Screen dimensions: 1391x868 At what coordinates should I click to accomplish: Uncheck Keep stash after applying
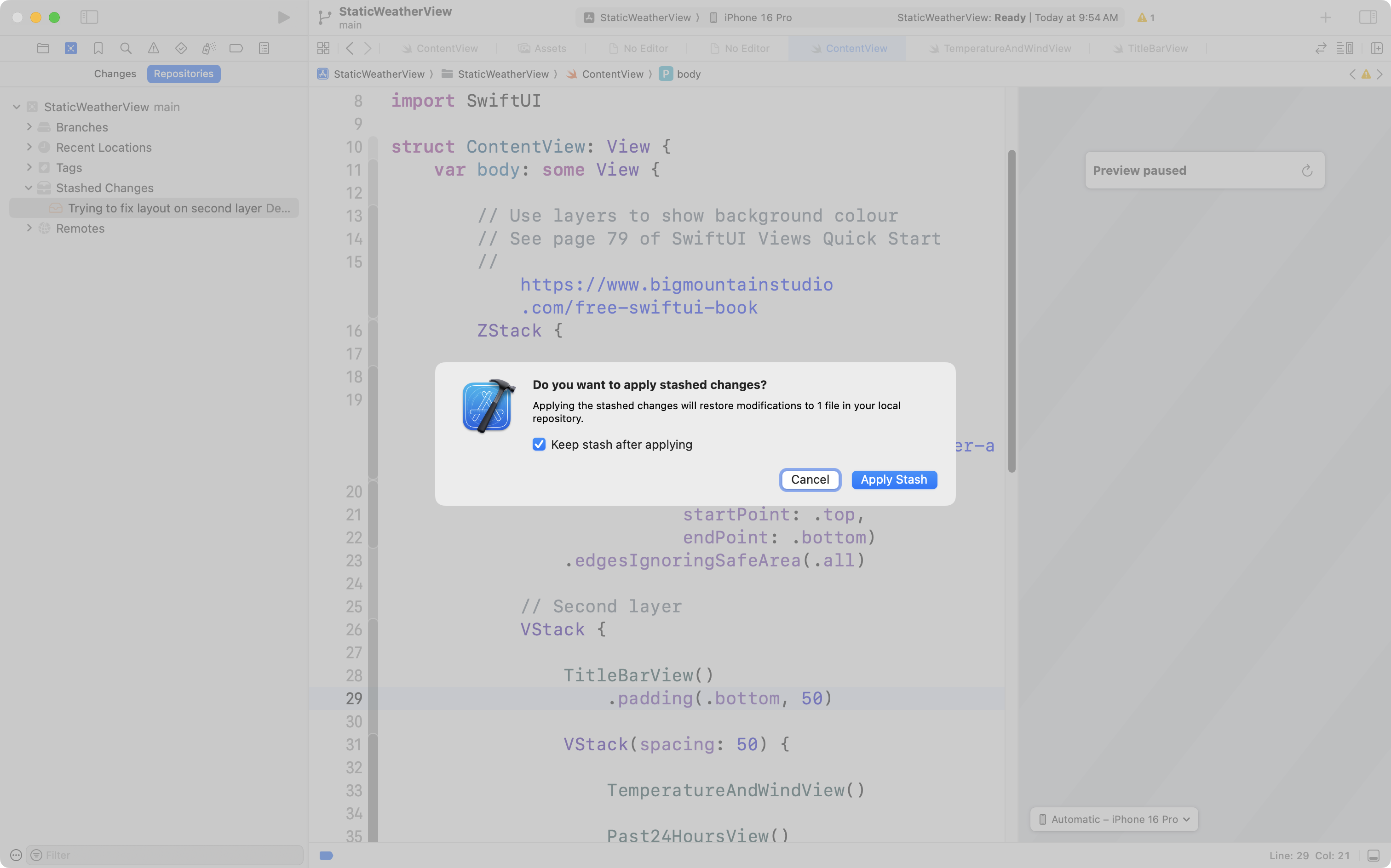539,444
